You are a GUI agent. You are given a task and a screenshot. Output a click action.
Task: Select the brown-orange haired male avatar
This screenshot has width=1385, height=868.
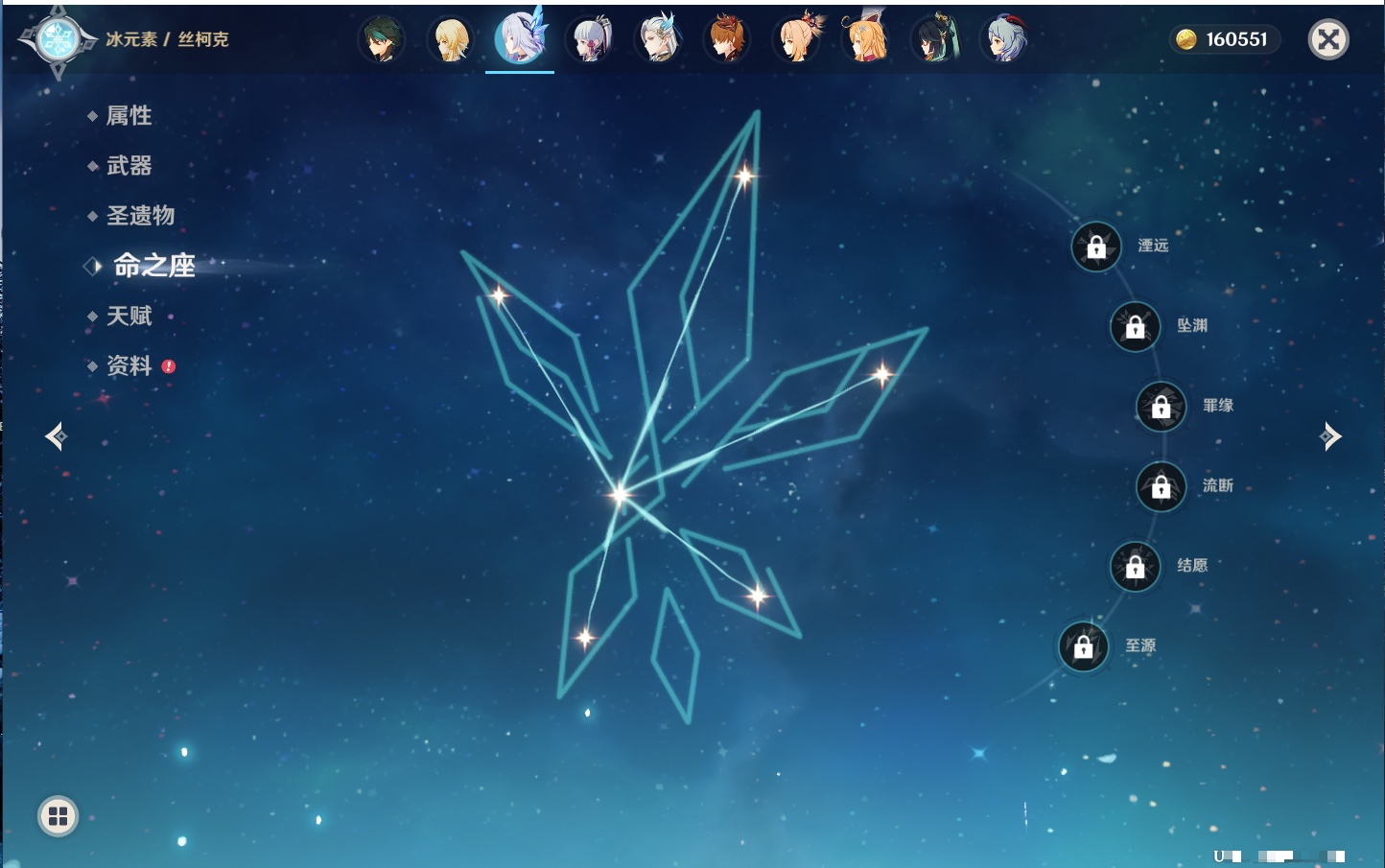click(727, 40)
